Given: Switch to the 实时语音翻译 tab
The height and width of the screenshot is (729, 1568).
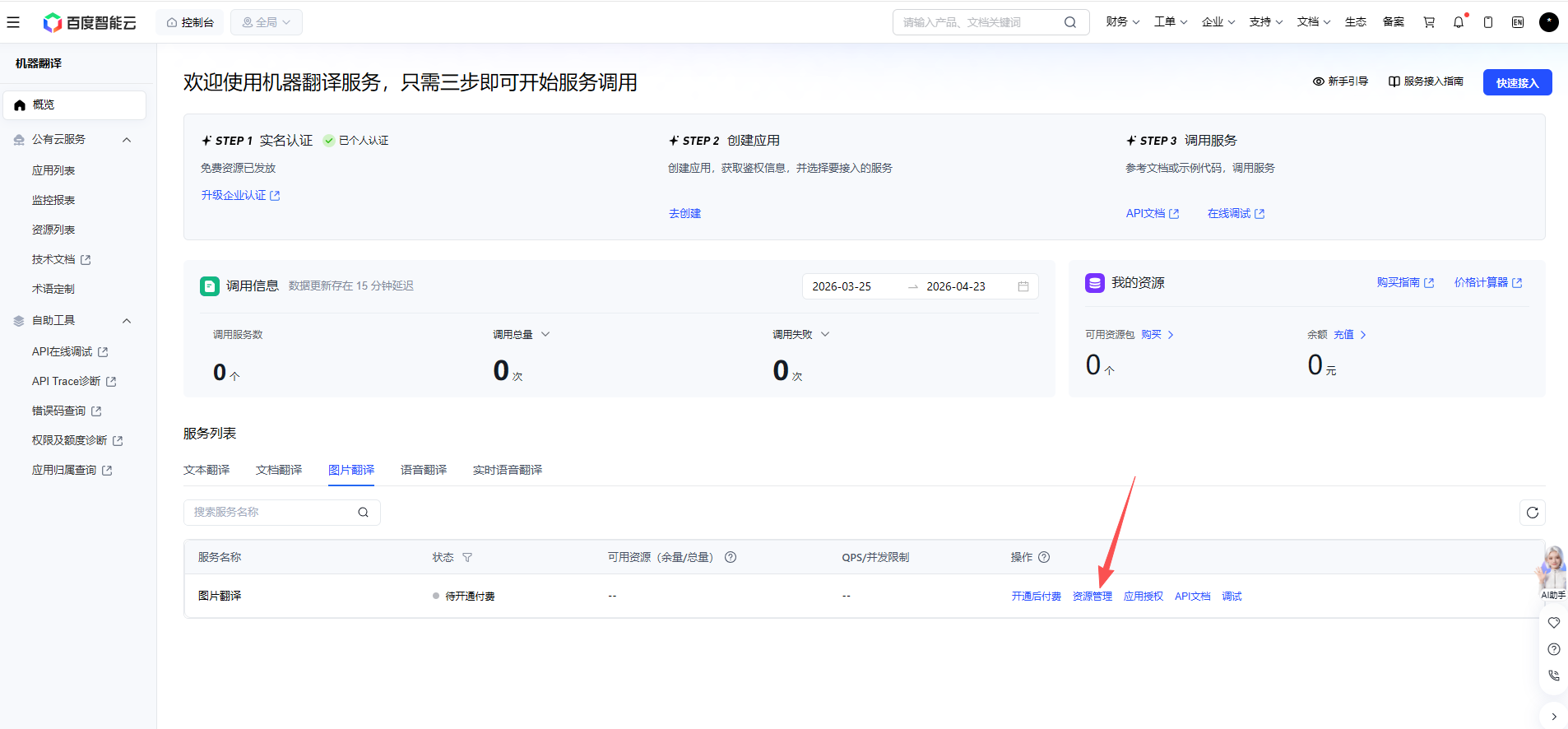Looking at the screenshot, I should tap(508, 470).
